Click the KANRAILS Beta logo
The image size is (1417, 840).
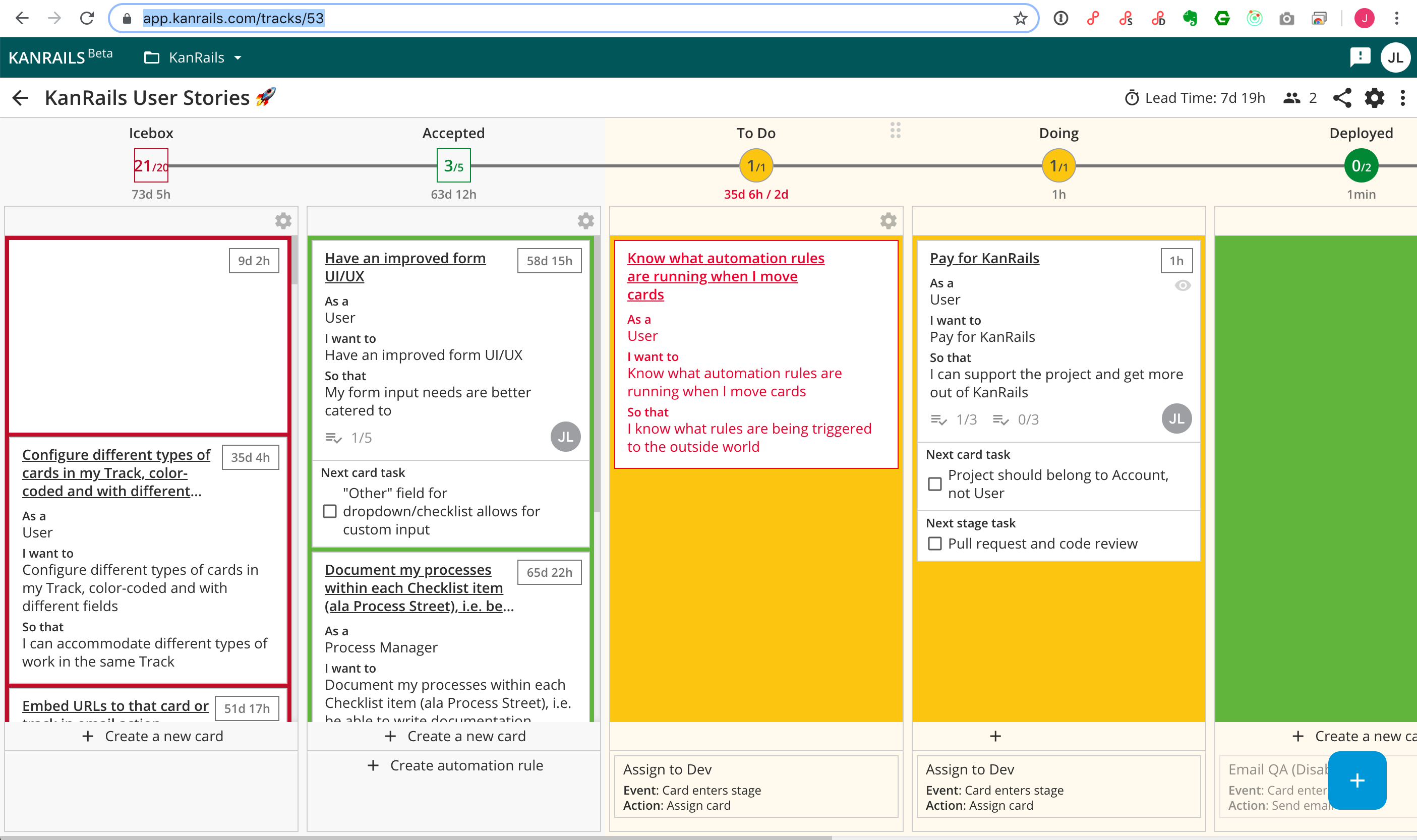coord(60,56)
